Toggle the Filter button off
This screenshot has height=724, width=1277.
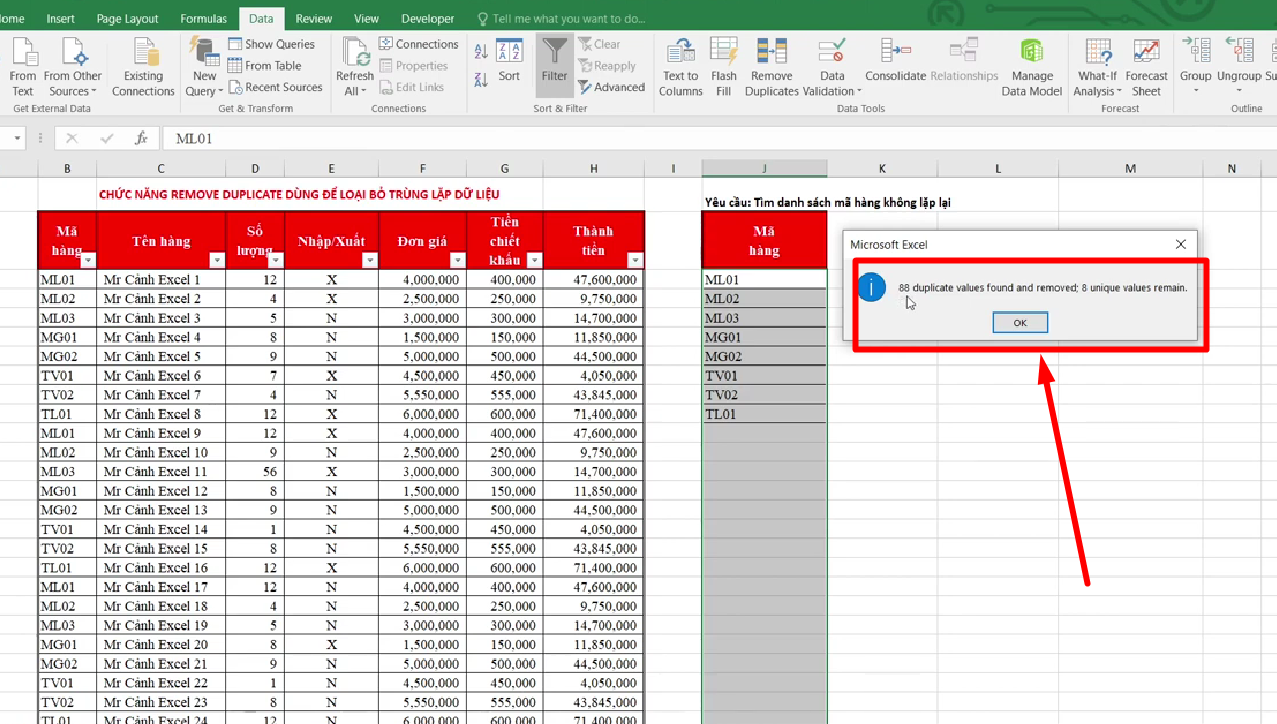pos(553,60)
